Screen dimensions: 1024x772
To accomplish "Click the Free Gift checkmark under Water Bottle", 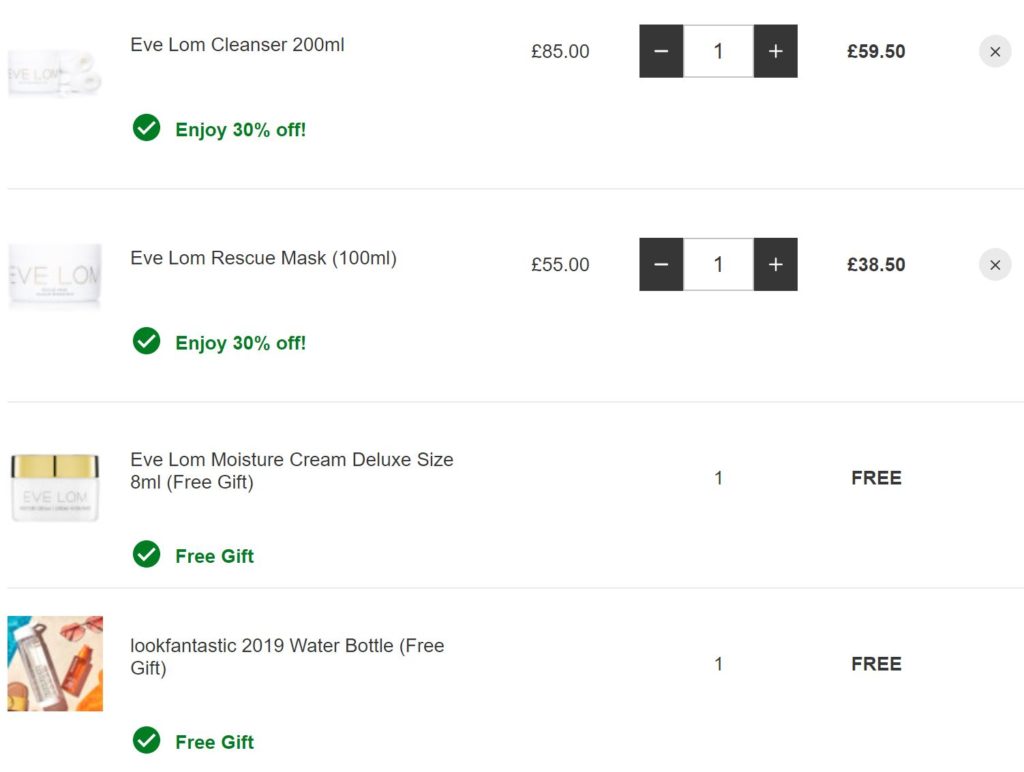I will (147, 740).
